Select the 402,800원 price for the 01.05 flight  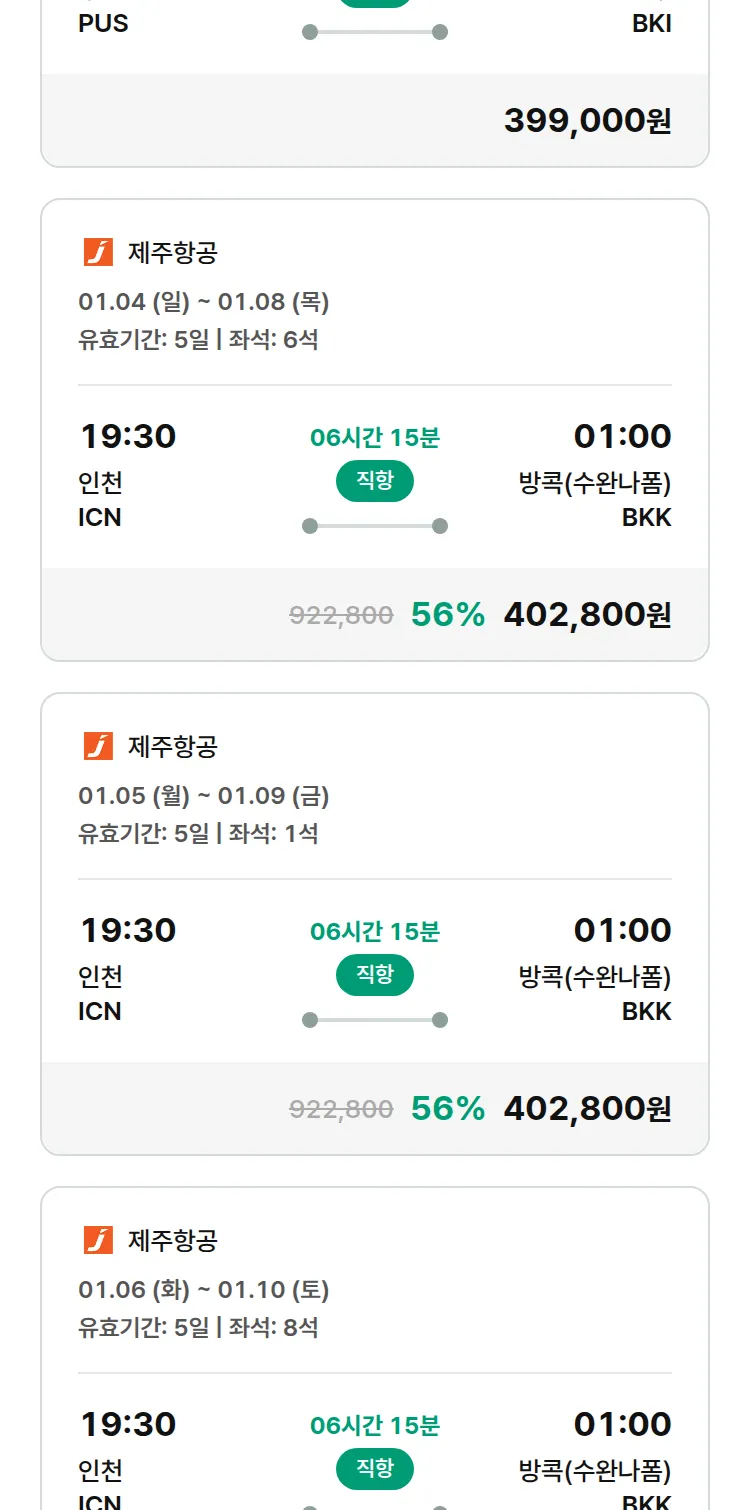(587, 1108)
